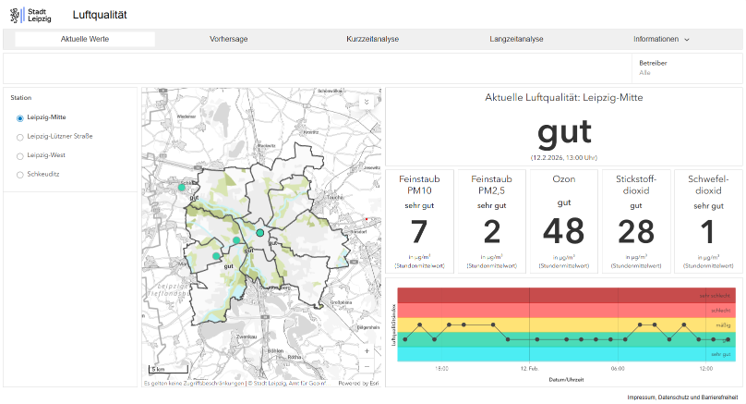Click the Leipzig-Mitte station marker on map

coord(260,233)
